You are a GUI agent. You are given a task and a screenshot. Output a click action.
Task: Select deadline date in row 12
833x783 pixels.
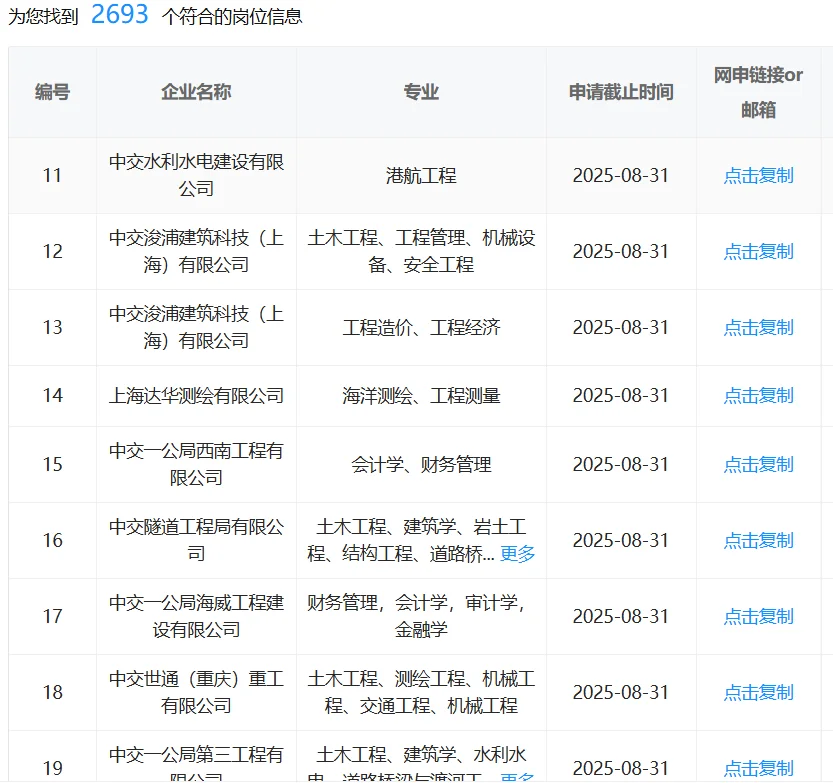point(620,252)
